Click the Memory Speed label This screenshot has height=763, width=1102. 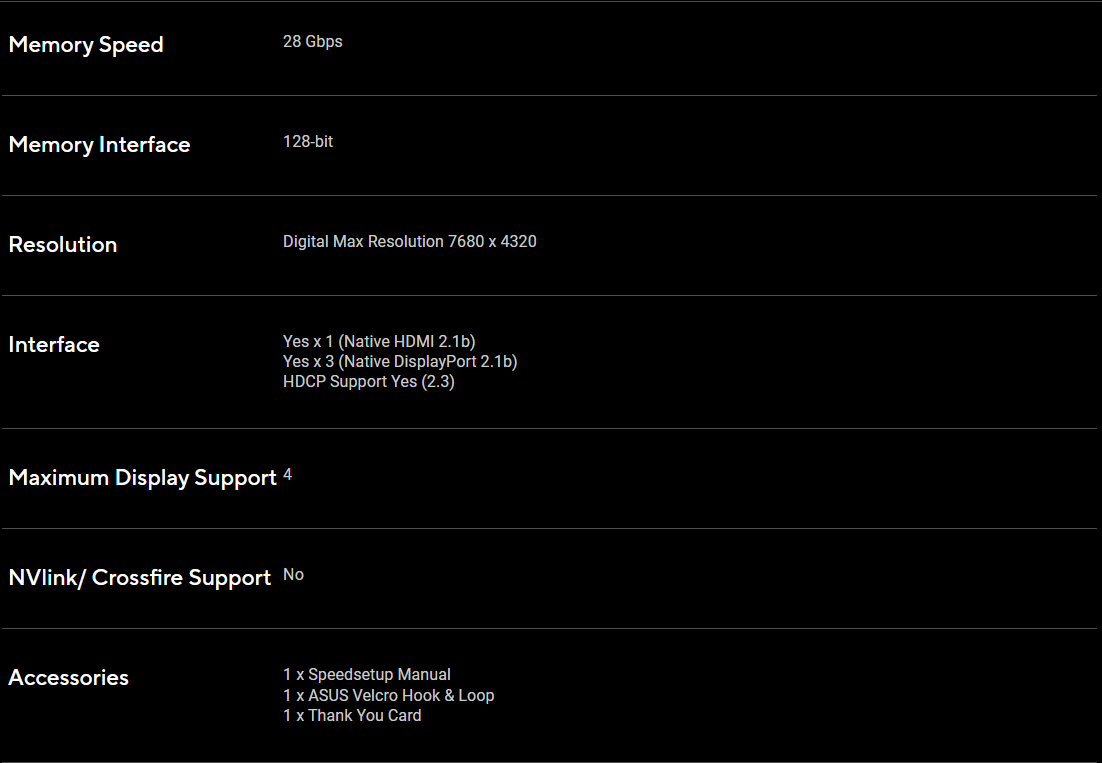[86, 45]
